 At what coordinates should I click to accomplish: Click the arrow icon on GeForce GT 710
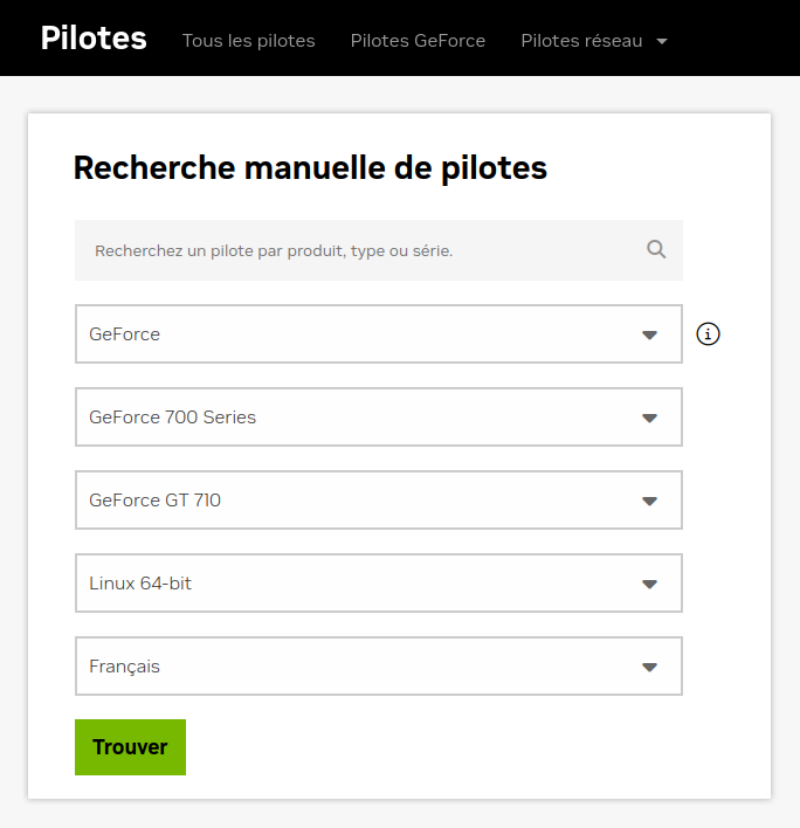tap(650, 501)
